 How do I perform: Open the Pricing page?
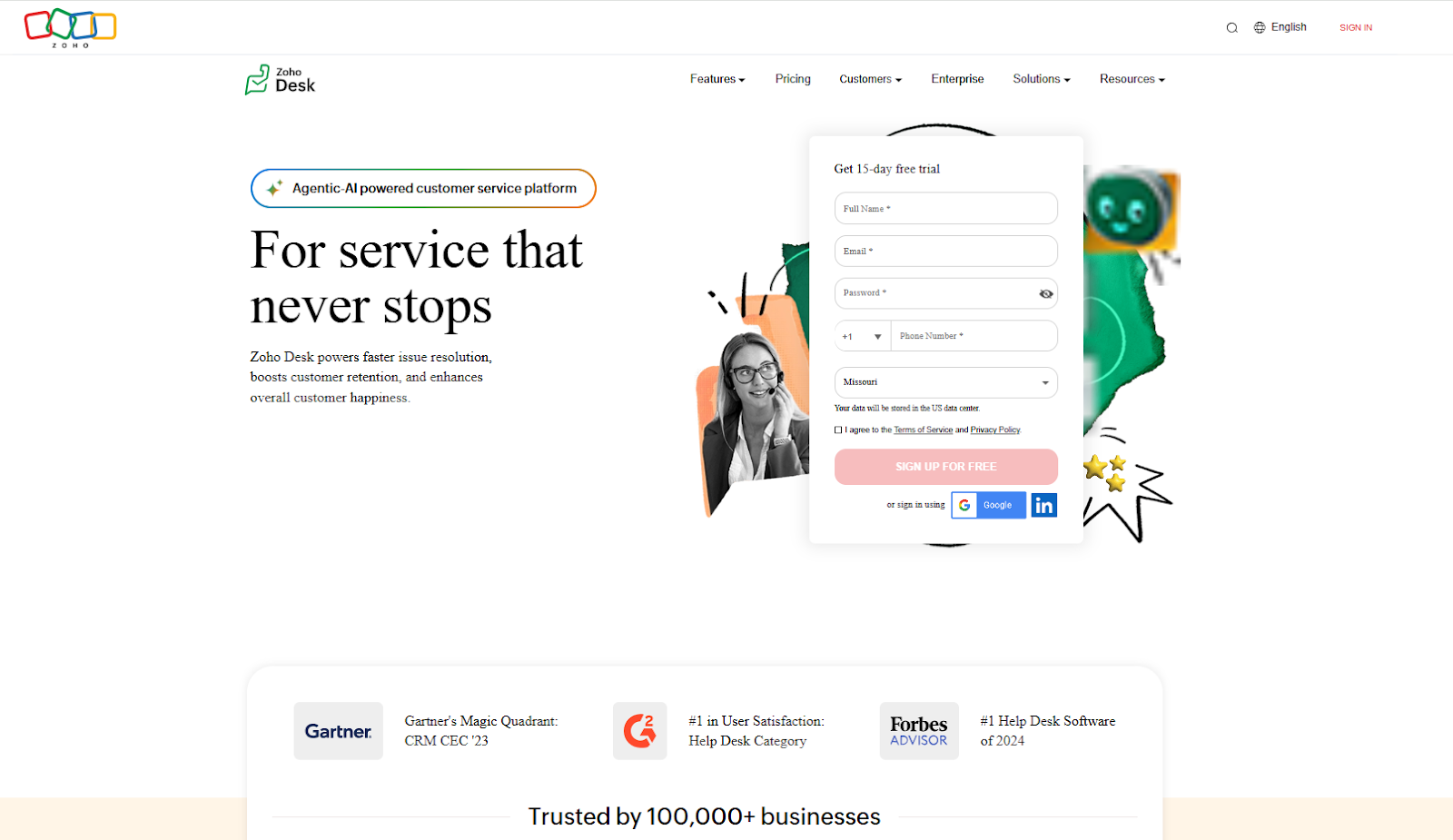coord(793,79)
